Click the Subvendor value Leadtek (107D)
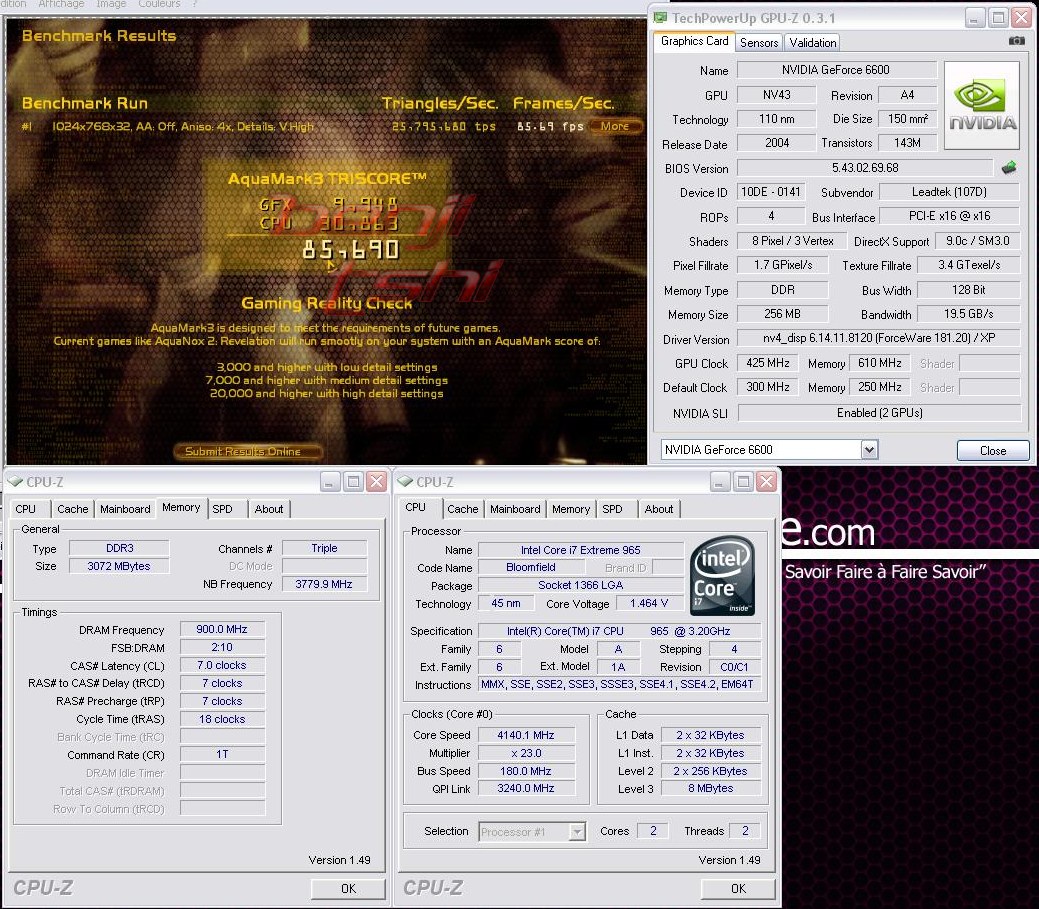 [949, 192]
